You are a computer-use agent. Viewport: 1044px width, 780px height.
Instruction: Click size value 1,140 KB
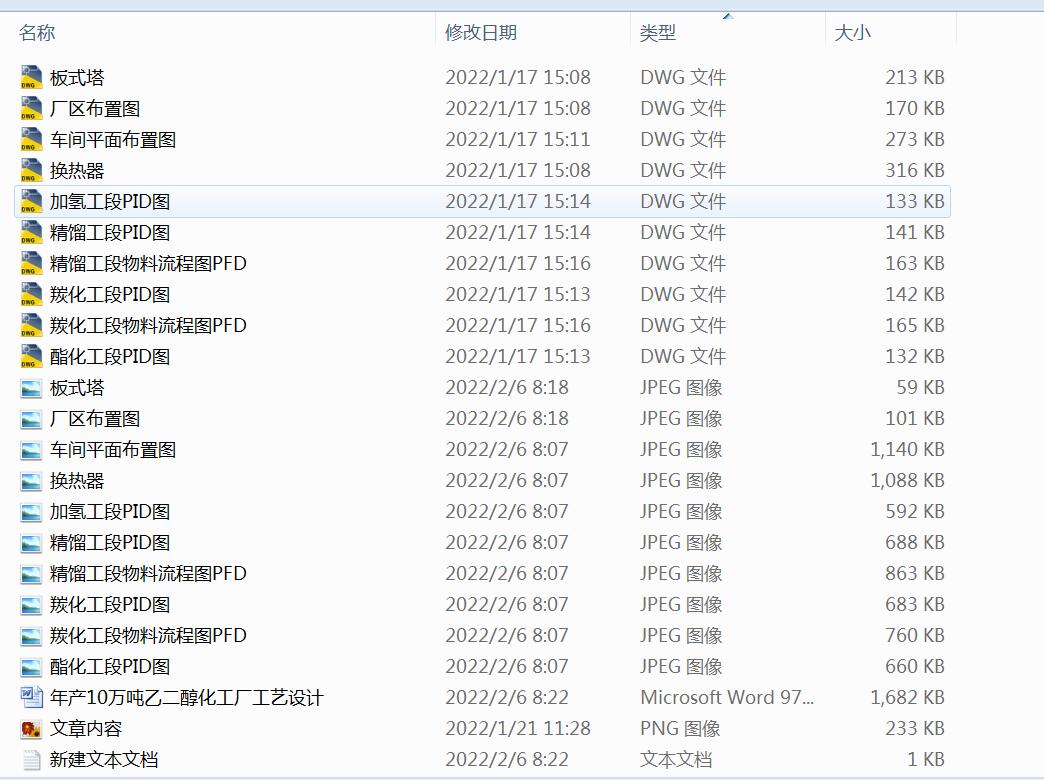coord(908,450)
